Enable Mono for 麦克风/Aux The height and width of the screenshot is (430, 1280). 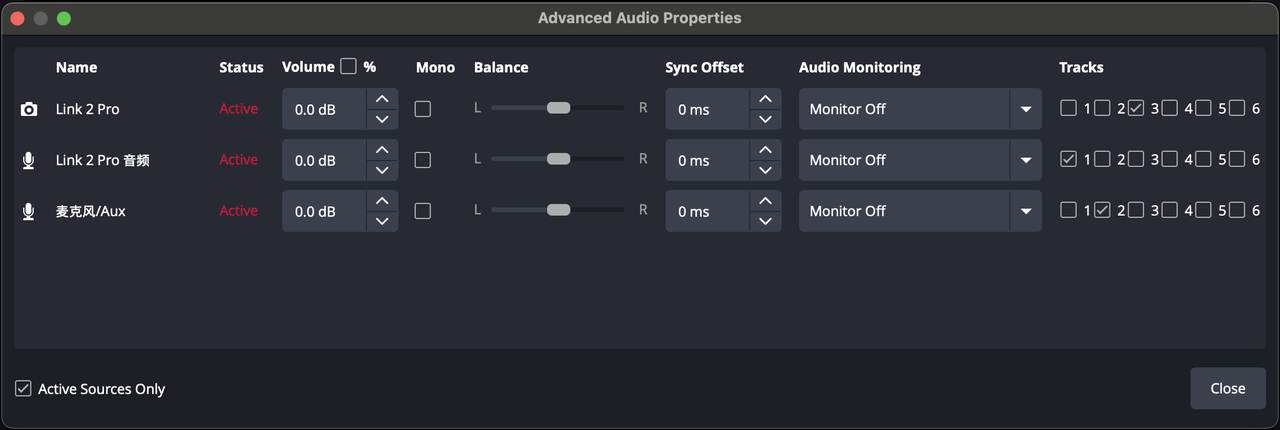(x=423, y=211)
